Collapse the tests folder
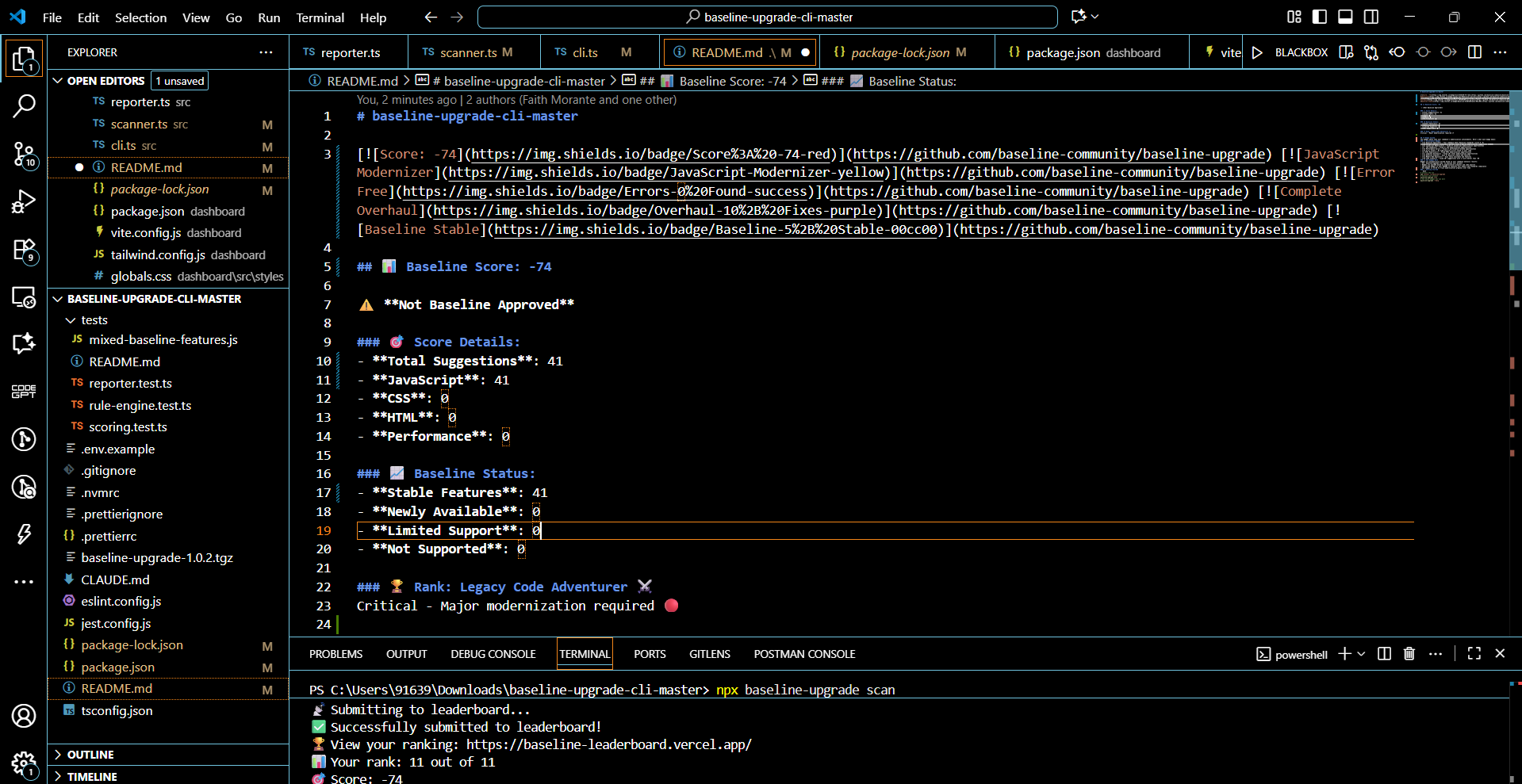The width and height of the screenshot is (1522, 784). (x=94, y=320)
